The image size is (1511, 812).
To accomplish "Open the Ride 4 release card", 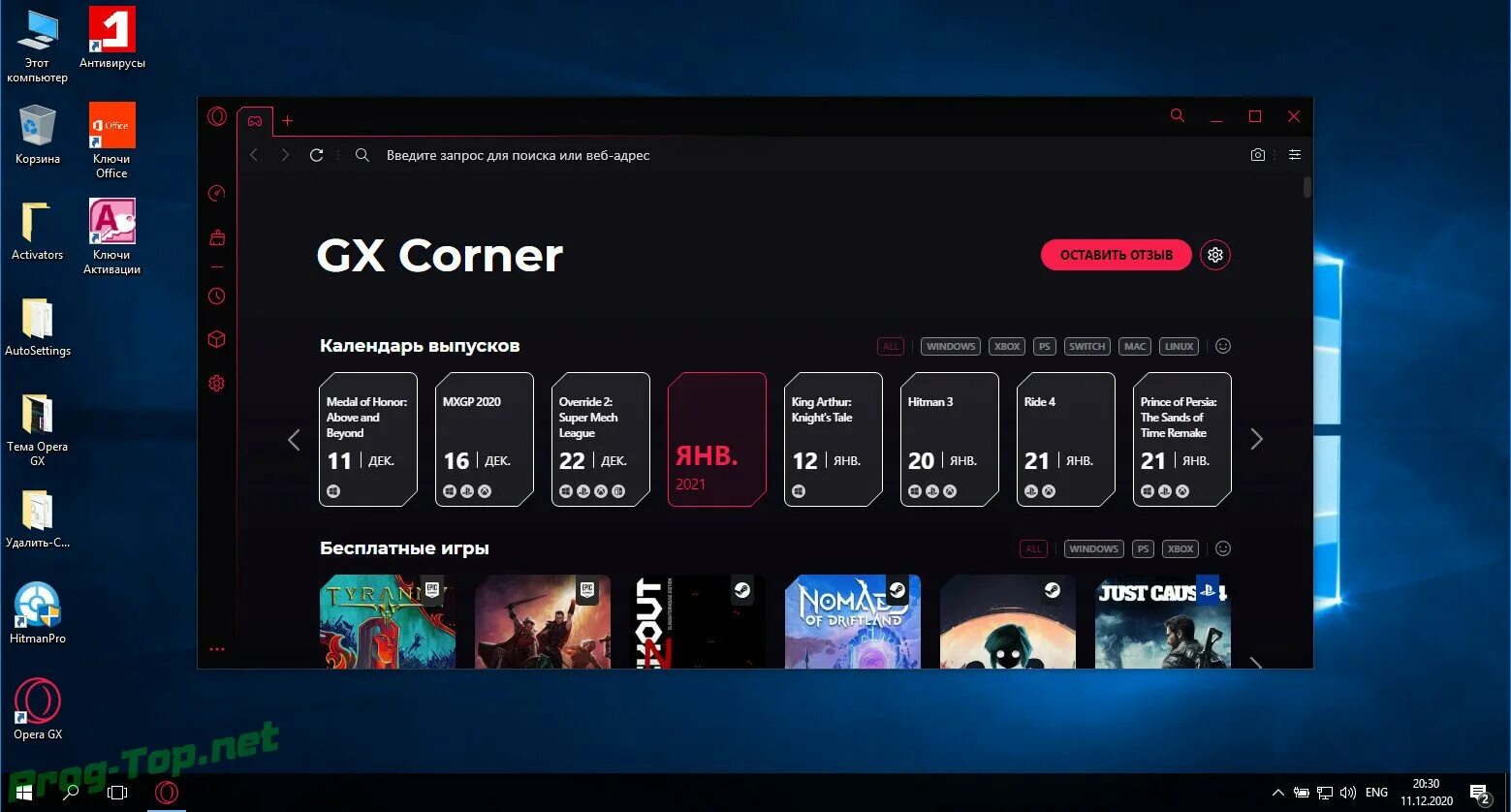I will 1066,440.
